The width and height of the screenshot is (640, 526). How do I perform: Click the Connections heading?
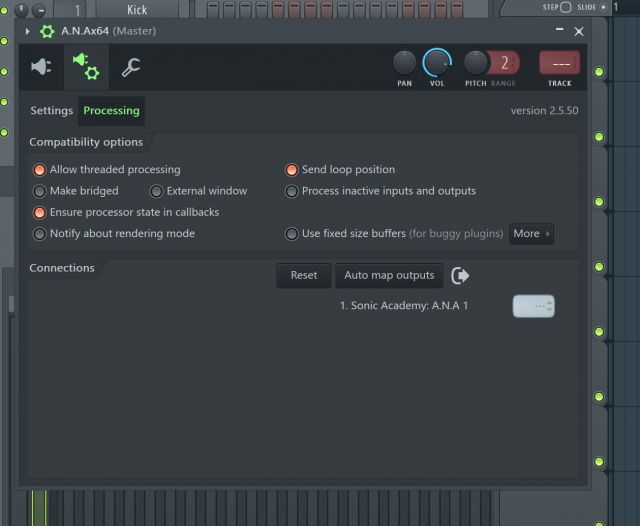coord(62,268)
